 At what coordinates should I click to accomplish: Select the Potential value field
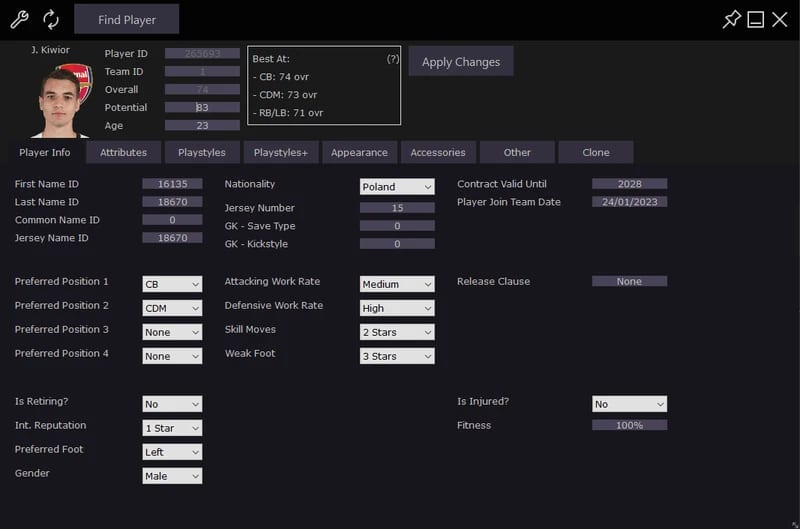[202, 108]
